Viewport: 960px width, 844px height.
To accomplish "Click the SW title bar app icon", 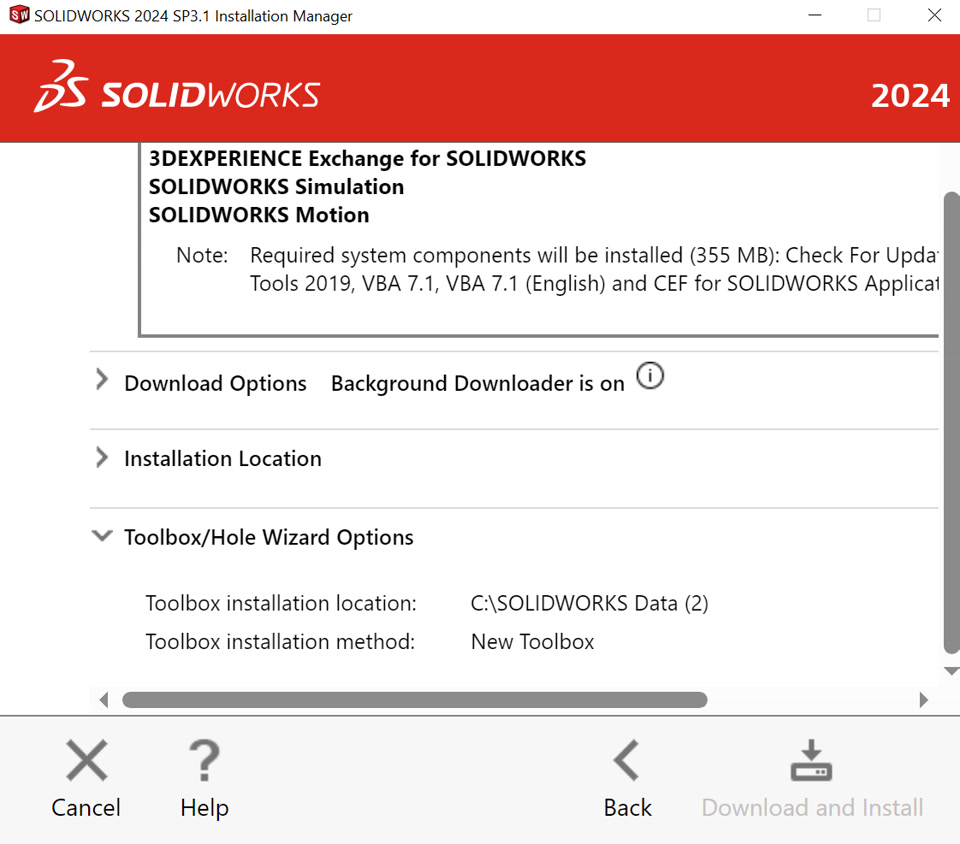I will tap(19, 16).
